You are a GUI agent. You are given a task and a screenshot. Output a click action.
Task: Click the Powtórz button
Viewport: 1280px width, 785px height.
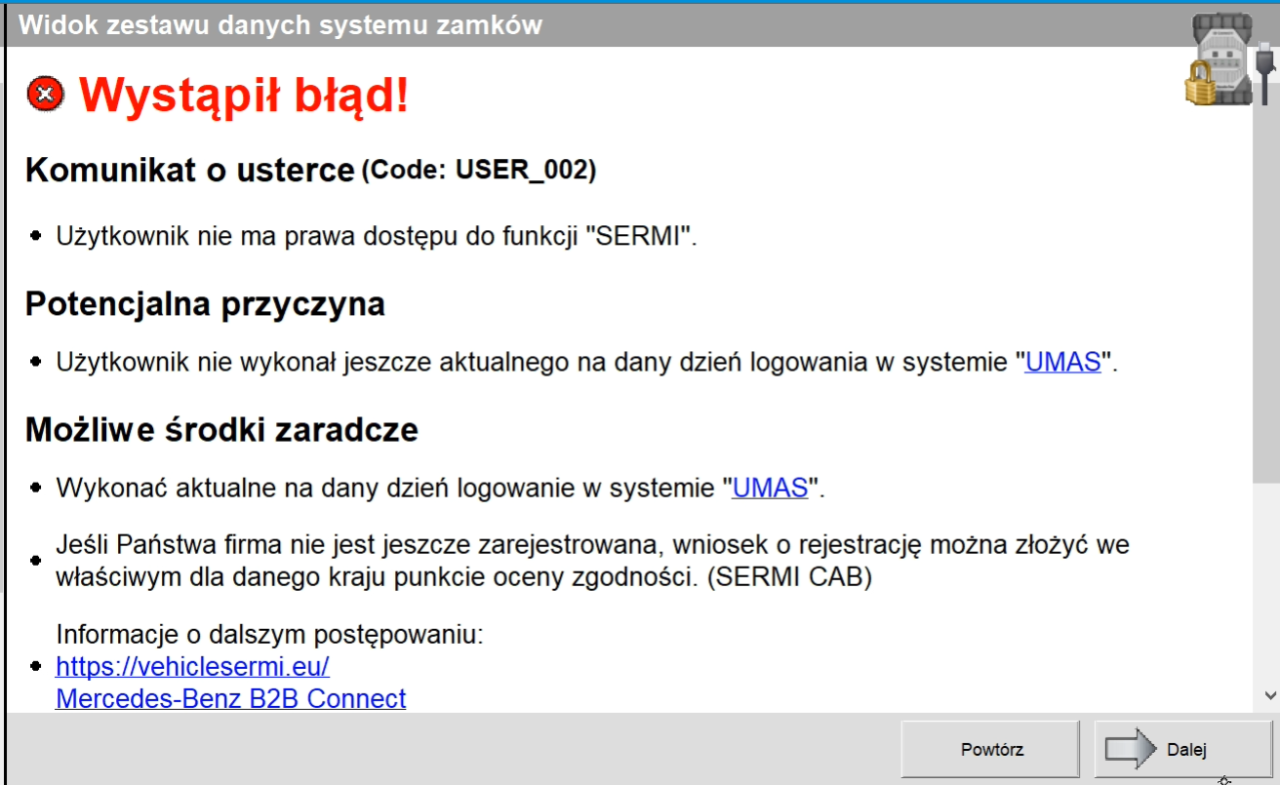(x=991, y=749)
